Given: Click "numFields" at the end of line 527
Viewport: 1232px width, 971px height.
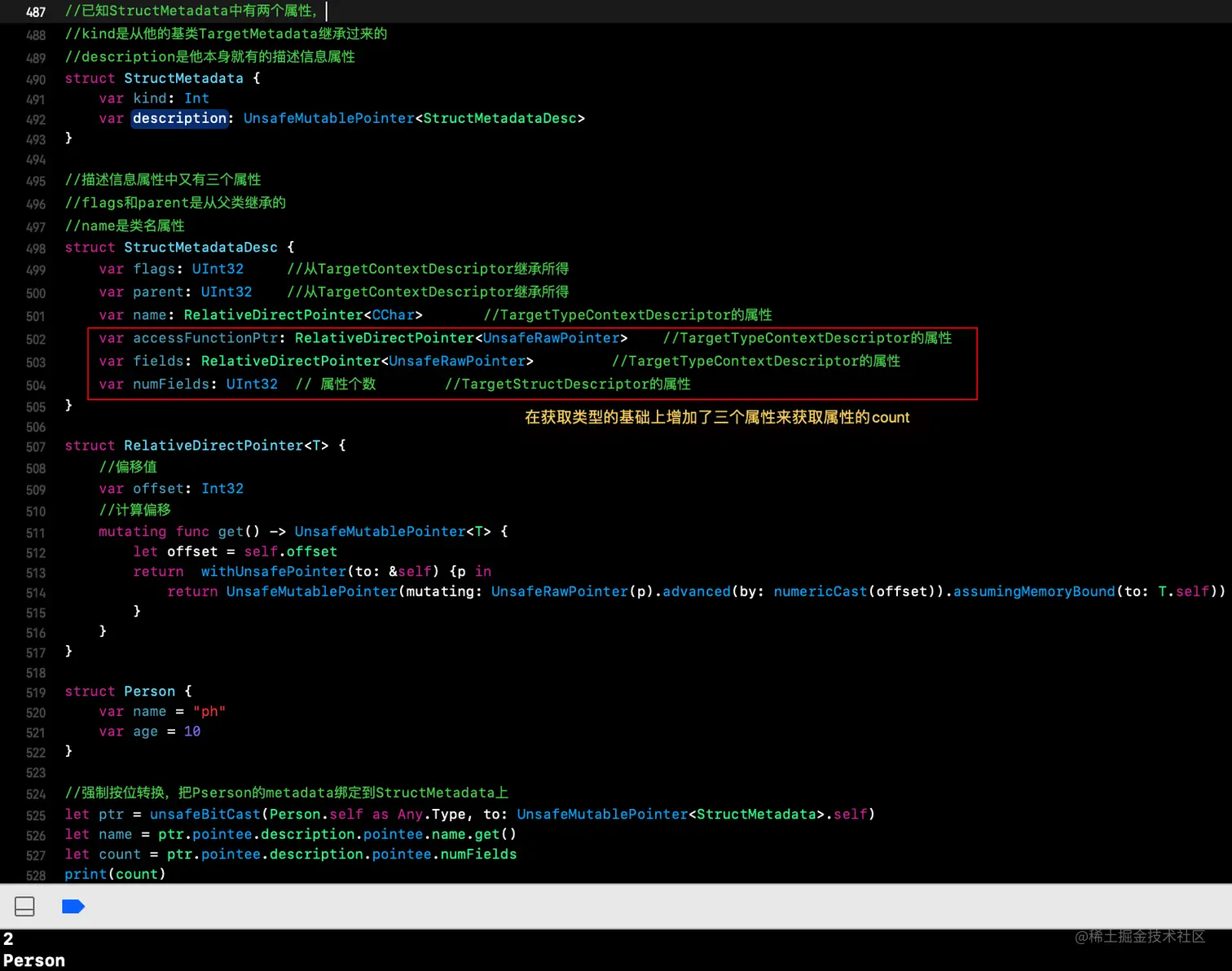Looking at the screenshot, I should pyautogui.click(x=478, y=854).
